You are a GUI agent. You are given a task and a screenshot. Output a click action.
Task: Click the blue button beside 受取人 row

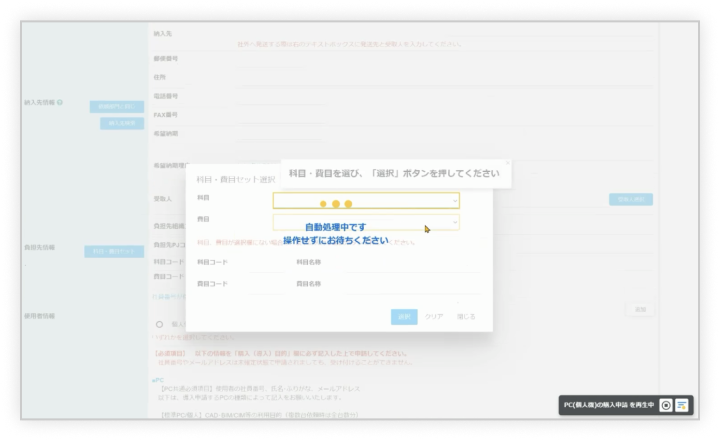(x=630, y=199)
